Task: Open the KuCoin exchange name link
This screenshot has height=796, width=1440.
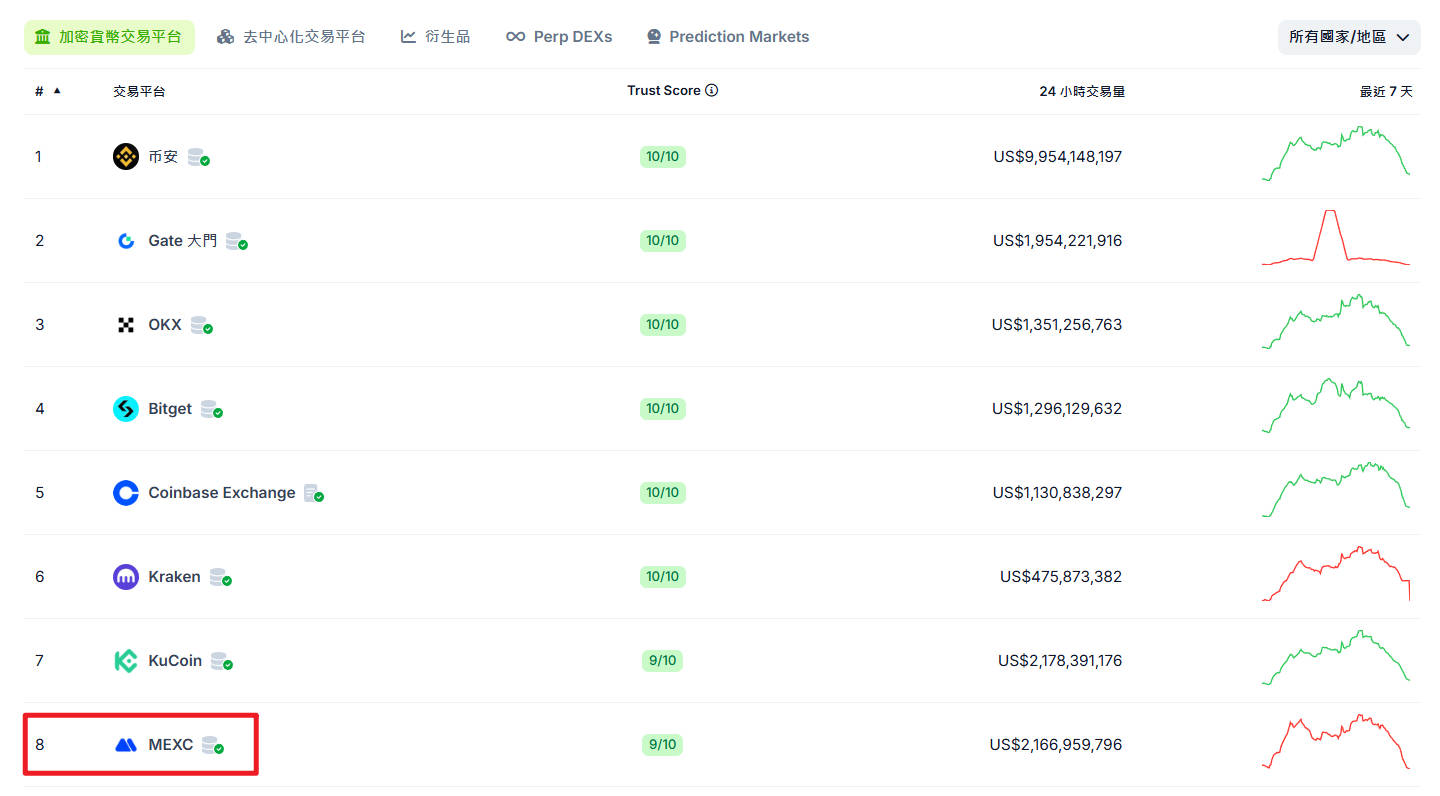Action: point(175,661)
